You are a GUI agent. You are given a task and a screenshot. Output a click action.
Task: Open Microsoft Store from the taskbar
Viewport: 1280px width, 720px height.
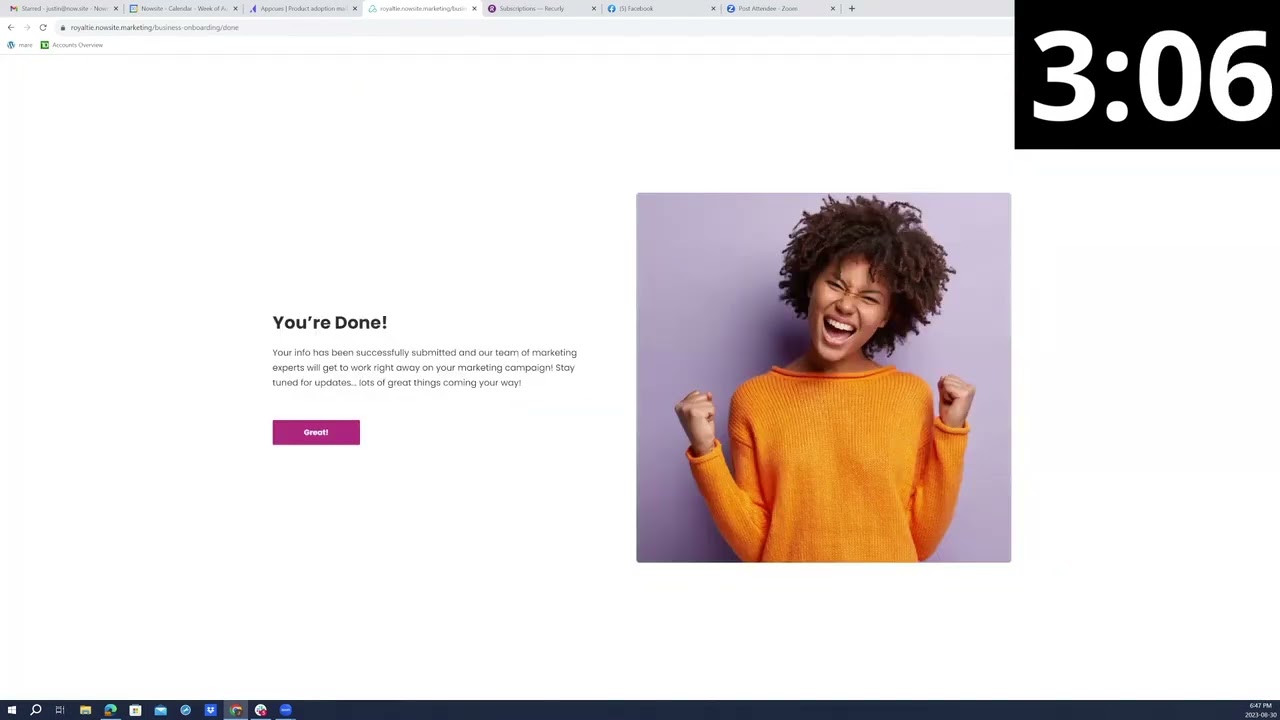point(135,710)
